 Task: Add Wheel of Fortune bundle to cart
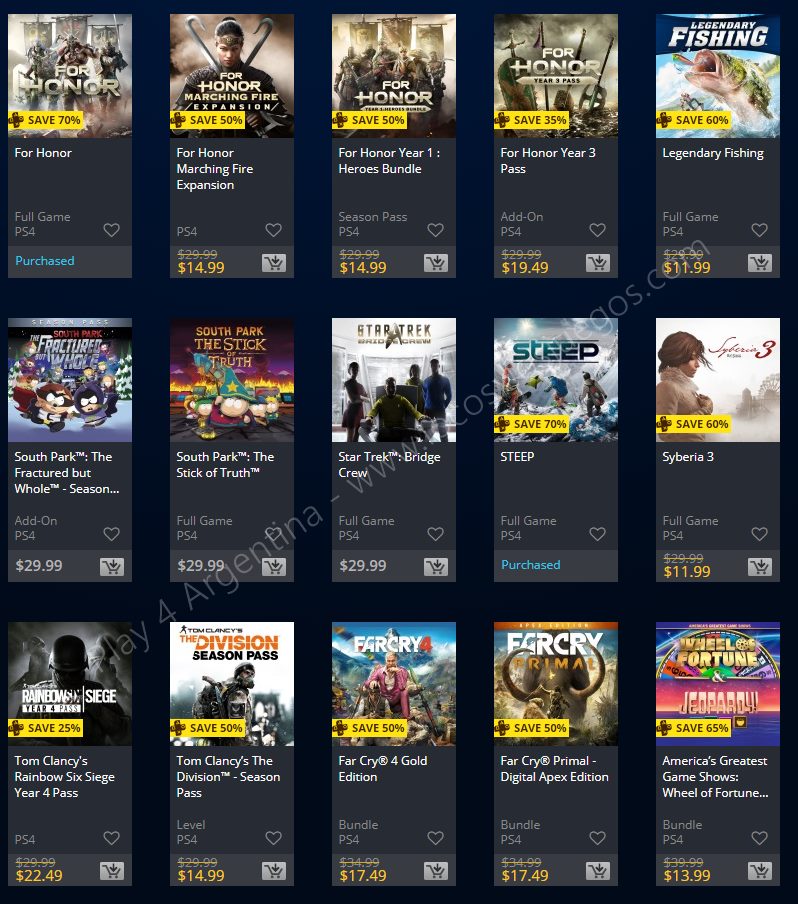[x=760, y=871]
